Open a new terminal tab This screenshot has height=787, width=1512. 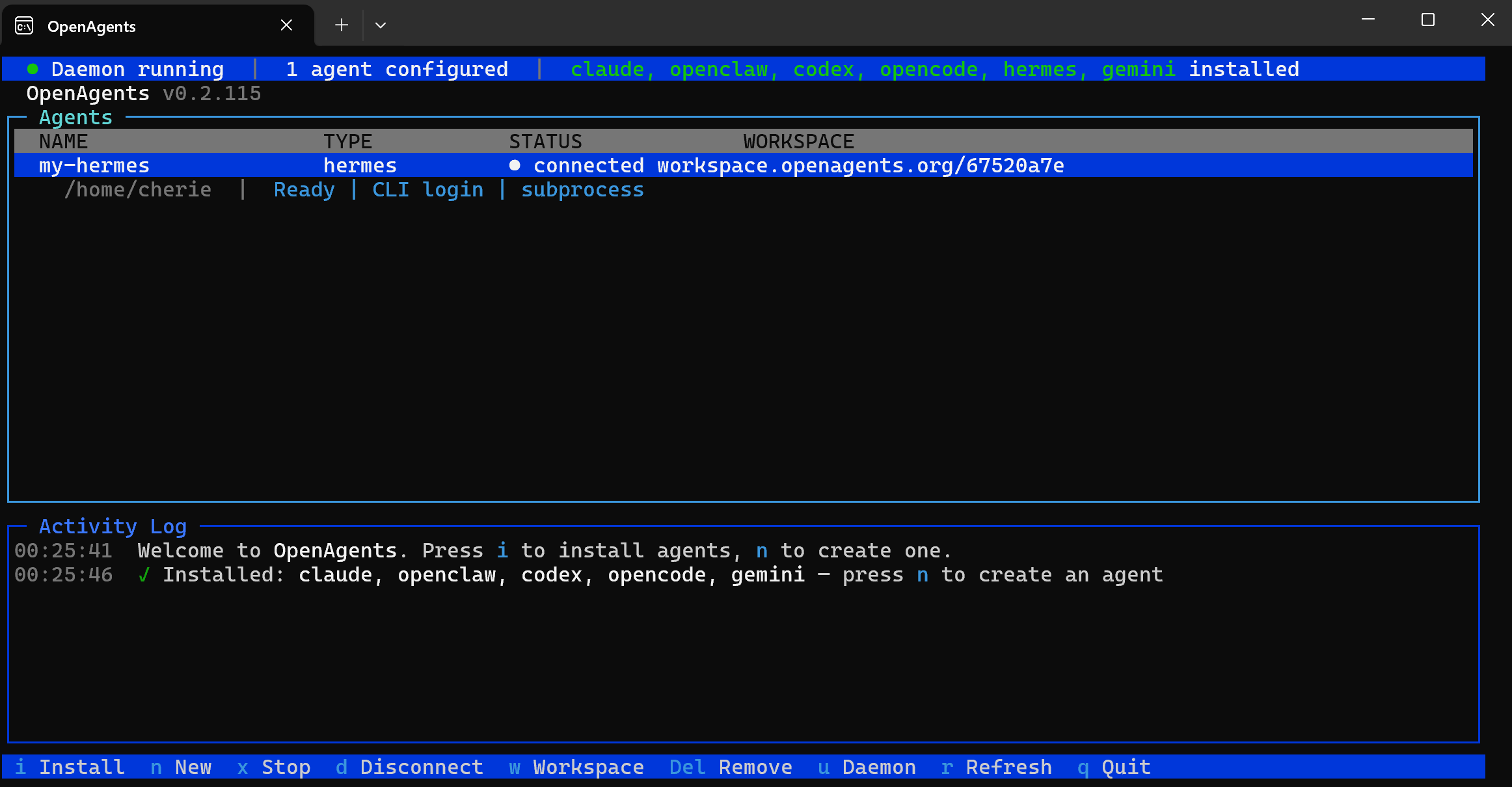coord(342,25)
